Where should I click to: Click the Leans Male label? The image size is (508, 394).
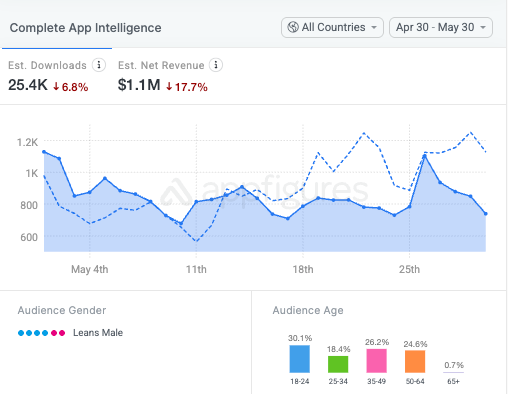coord(98,333)
